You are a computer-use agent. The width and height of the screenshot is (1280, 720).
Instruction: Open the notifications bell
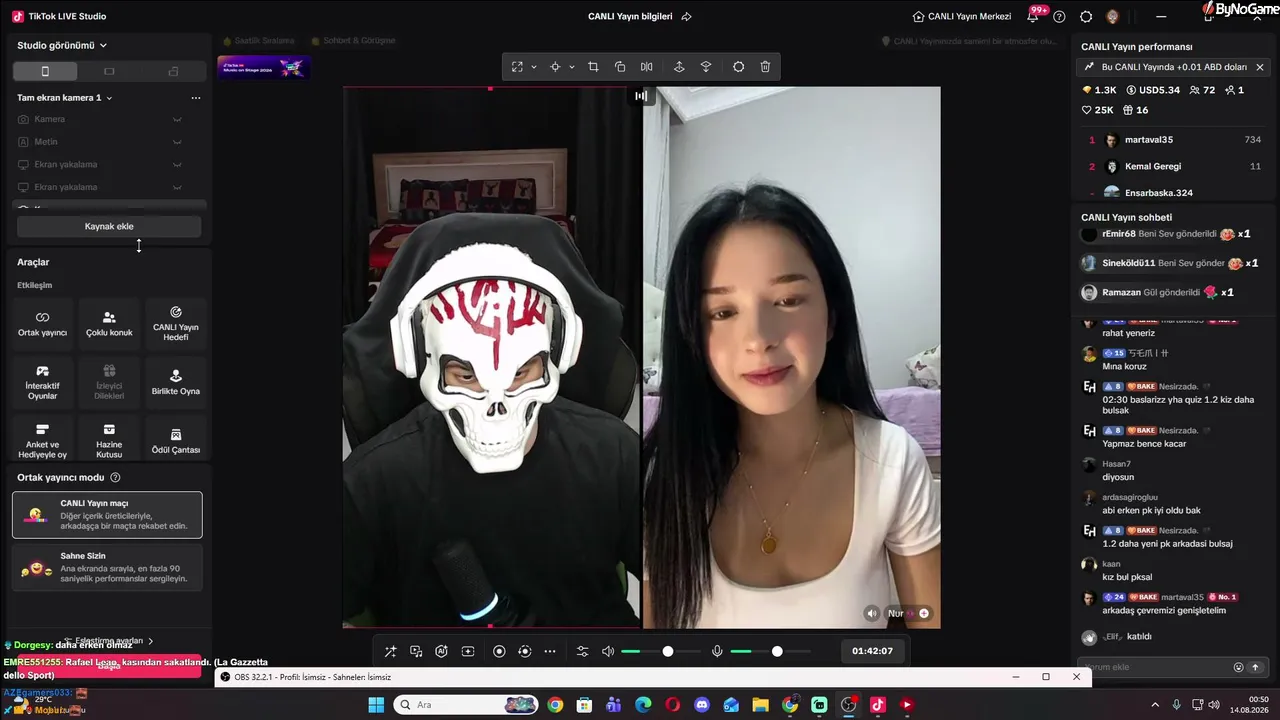(x=1033, y=16)
